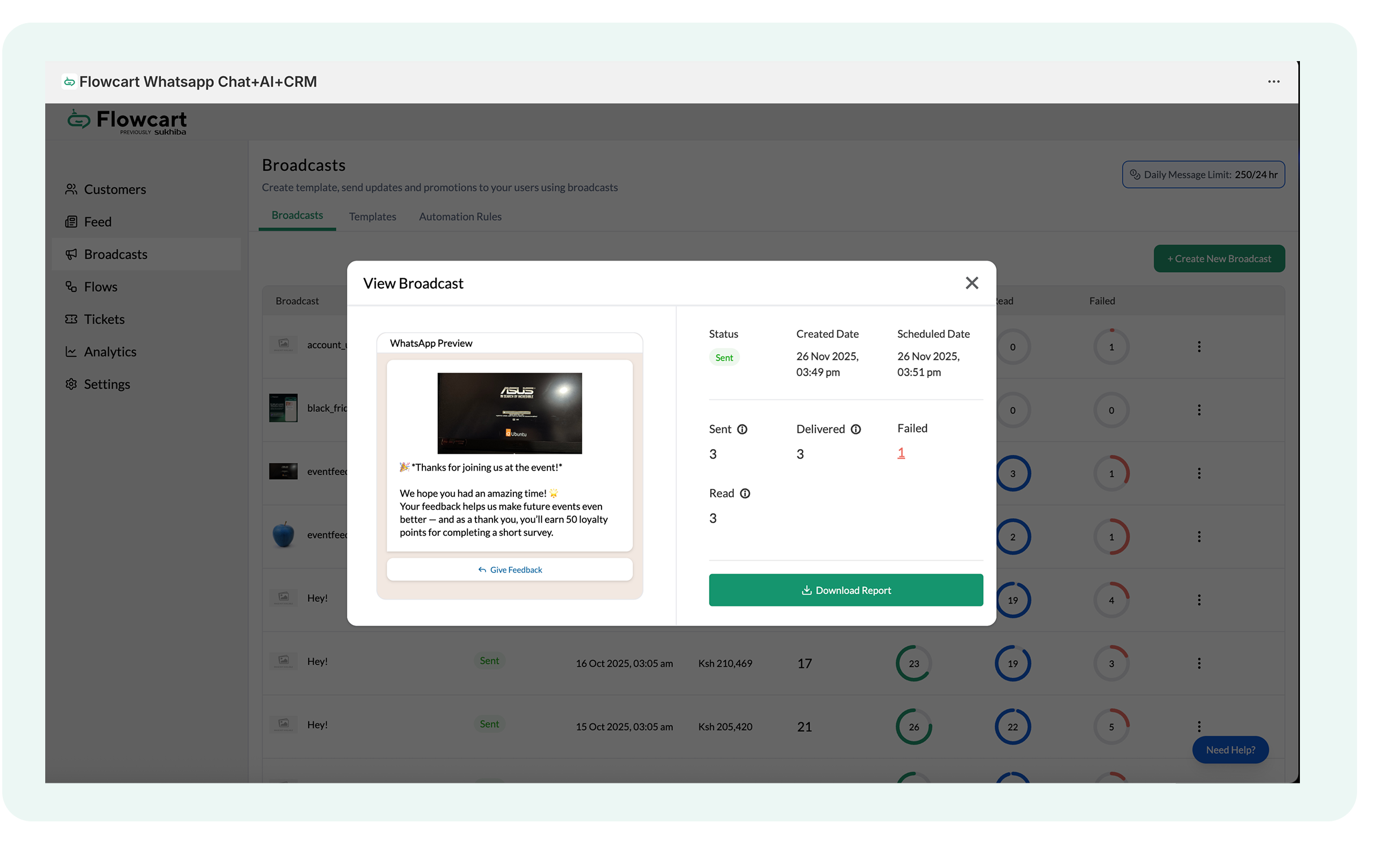Click the Read info icon
Screen dimensions: 1400x844
pos(745,494)
